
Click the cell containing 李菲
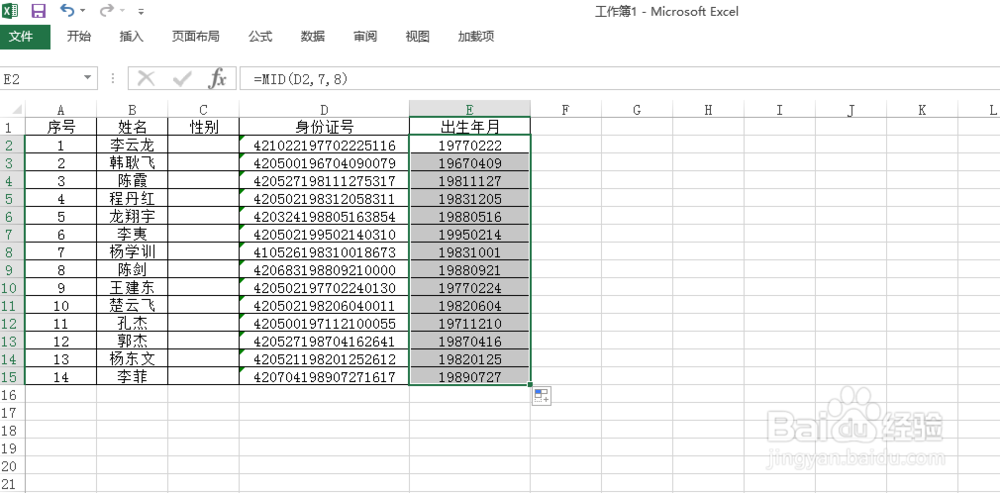coord(132,377)
